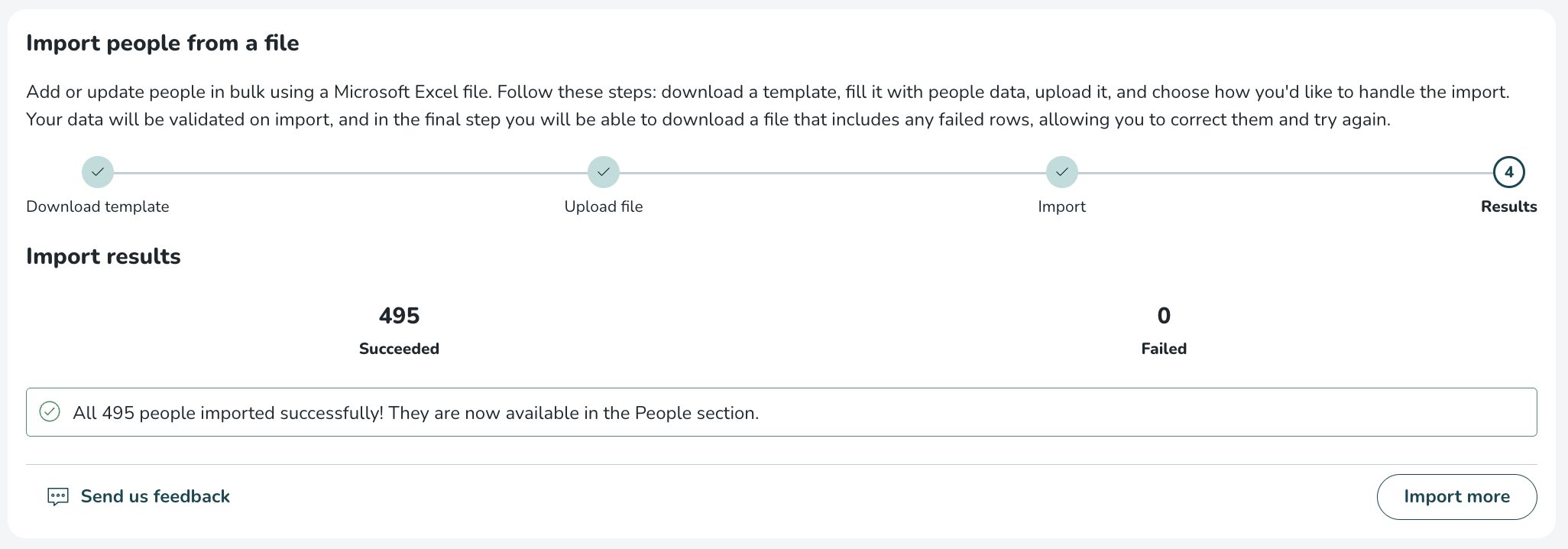
Task: Click the Download template step checkmark circle
Action: click(98, 172)
